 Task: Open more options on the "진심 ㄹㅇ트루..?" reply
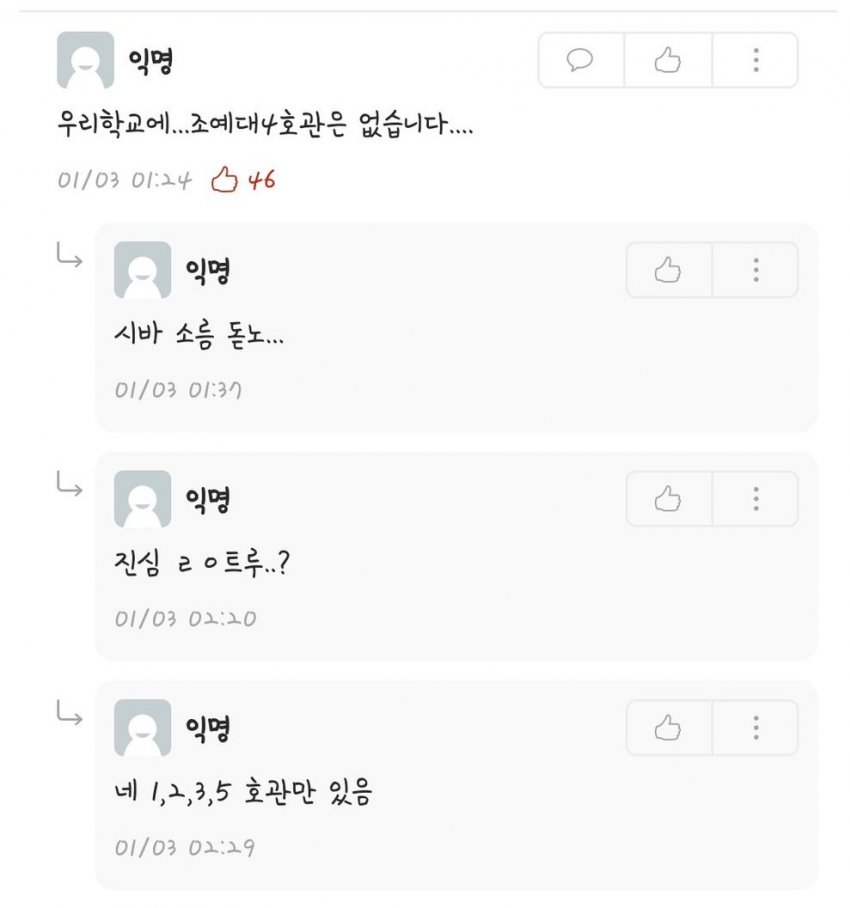(753, 498)
